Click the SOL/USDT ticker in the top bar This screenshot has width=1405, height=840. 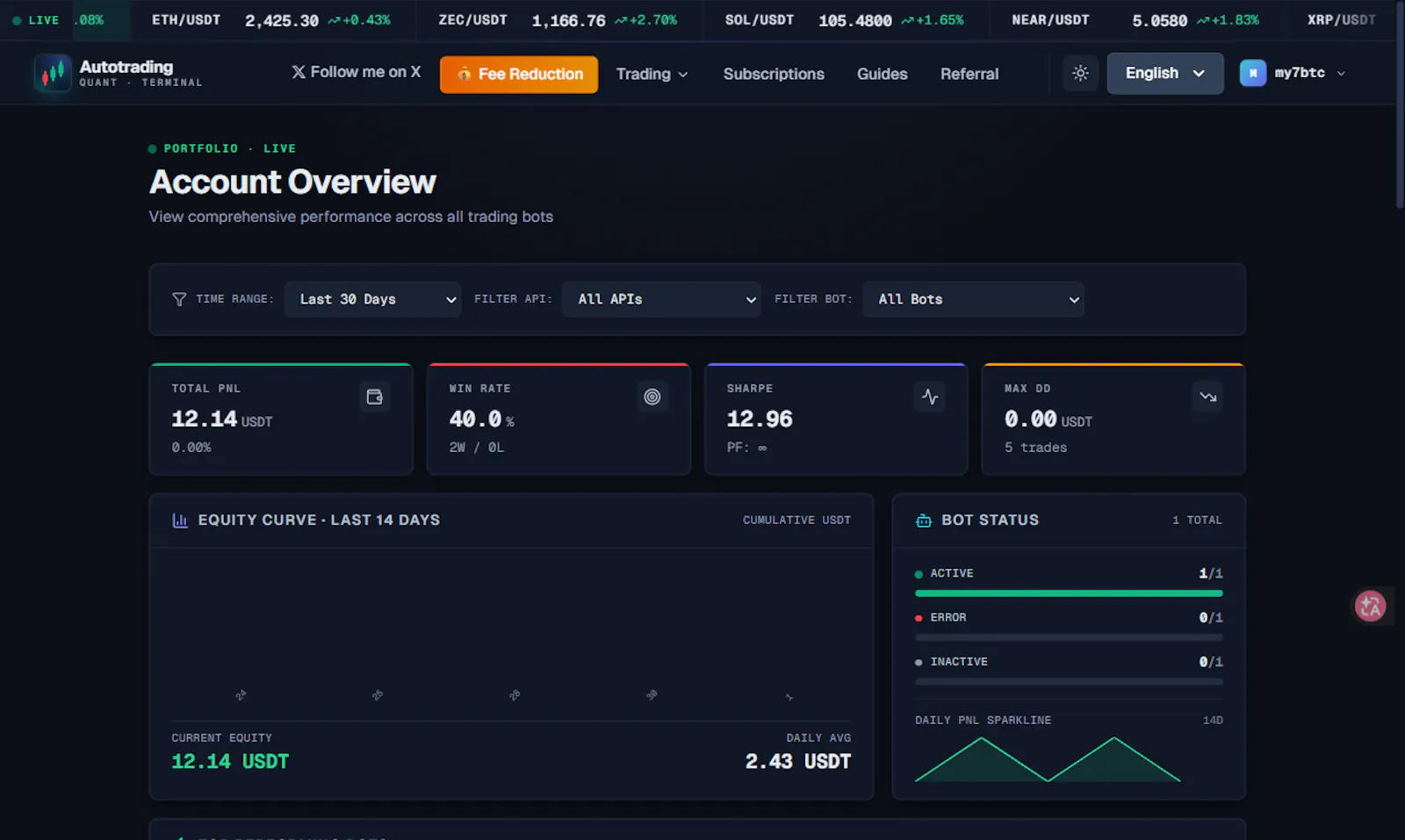[844, 20]
